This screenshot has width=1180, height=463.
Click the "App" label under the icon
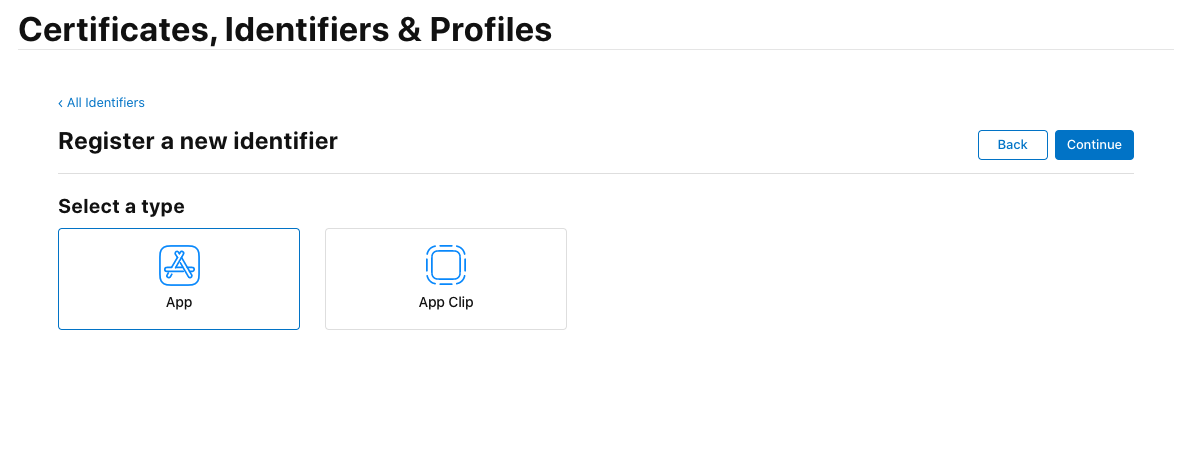(x=179, y=302)
